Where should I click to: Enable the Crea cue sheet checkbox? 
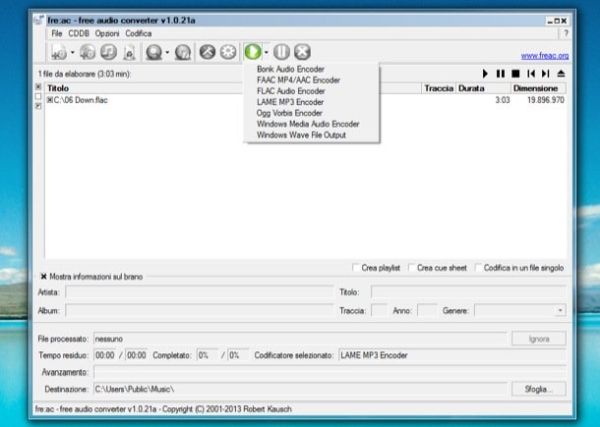413,267
